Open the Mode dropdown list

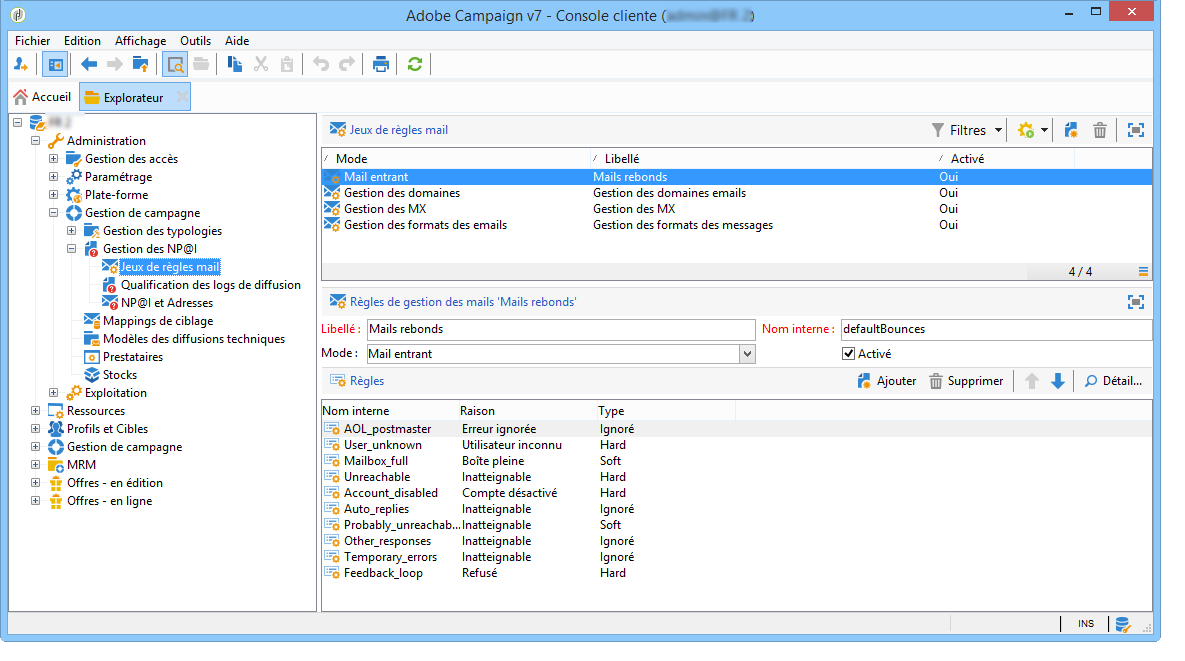coord(747,354)
